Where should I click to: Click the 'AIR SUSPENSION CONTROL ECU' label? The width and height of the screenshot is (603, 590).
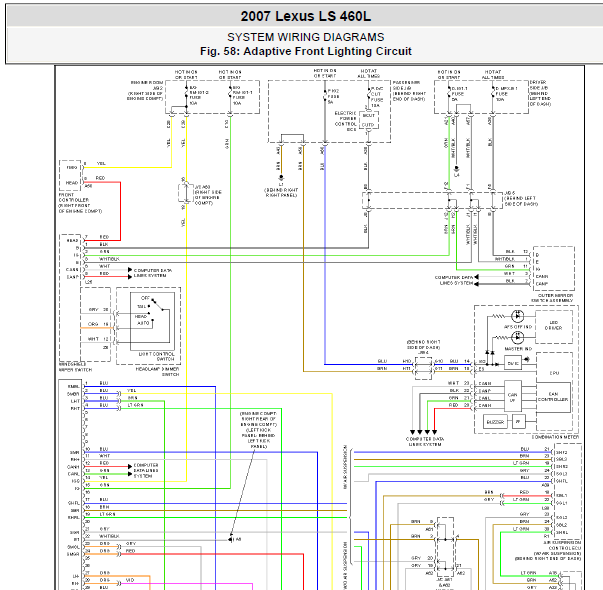pos(563,545)
